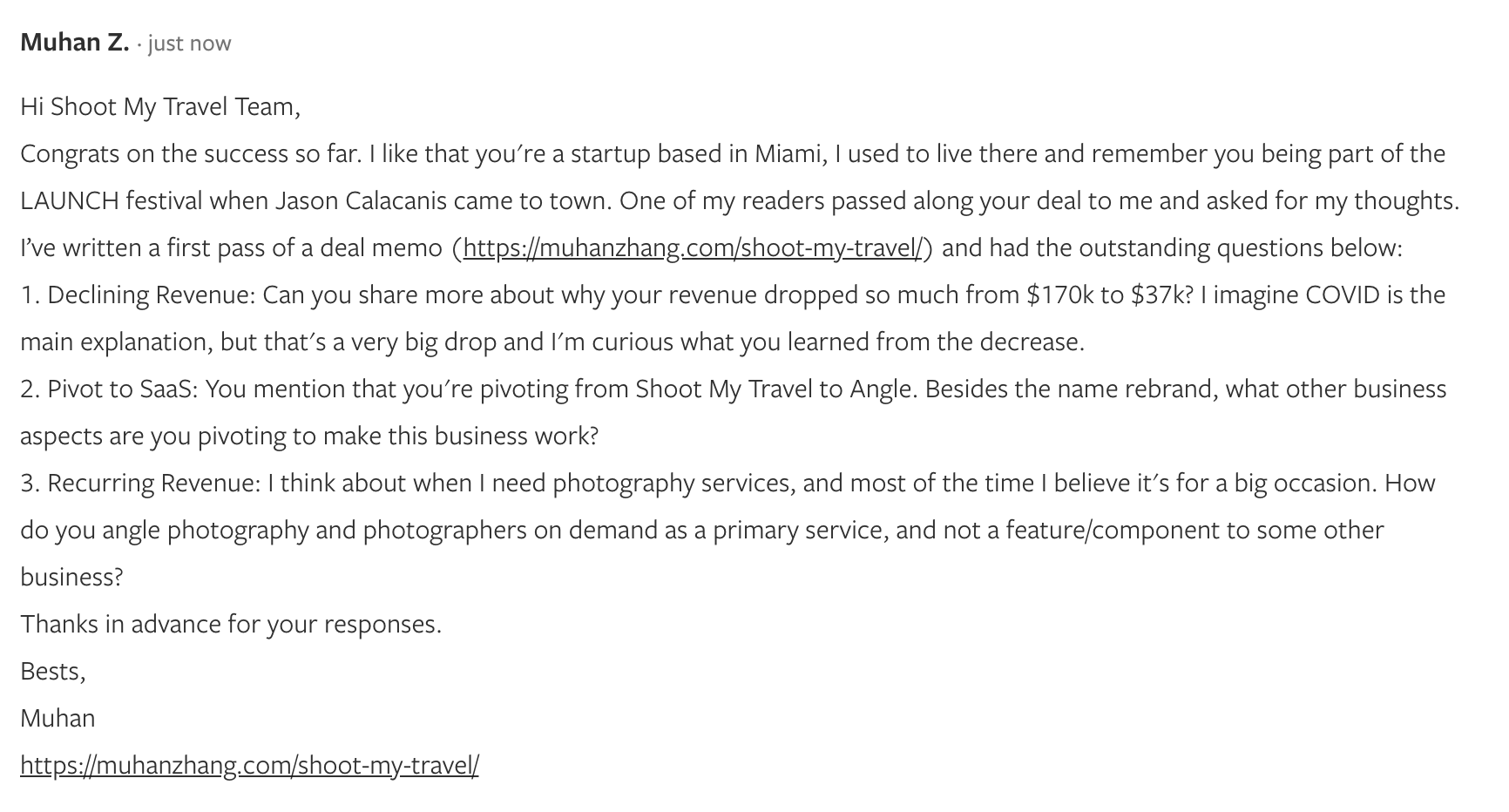Open the shoot-my-travel link below the signature
Image resolution: width=1509 pixels, height=812 pixels.
click(x=249, y=766)
